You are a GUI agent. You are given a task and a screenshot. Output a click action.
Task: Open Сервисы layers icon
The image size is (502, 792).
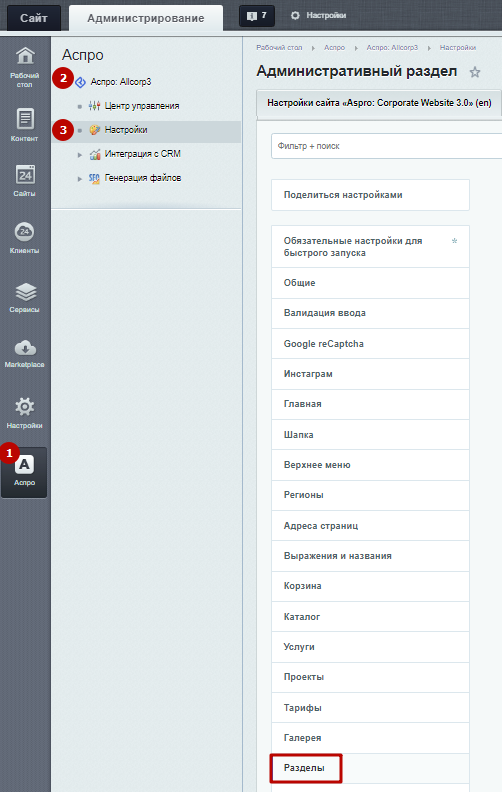pos(25,297)
